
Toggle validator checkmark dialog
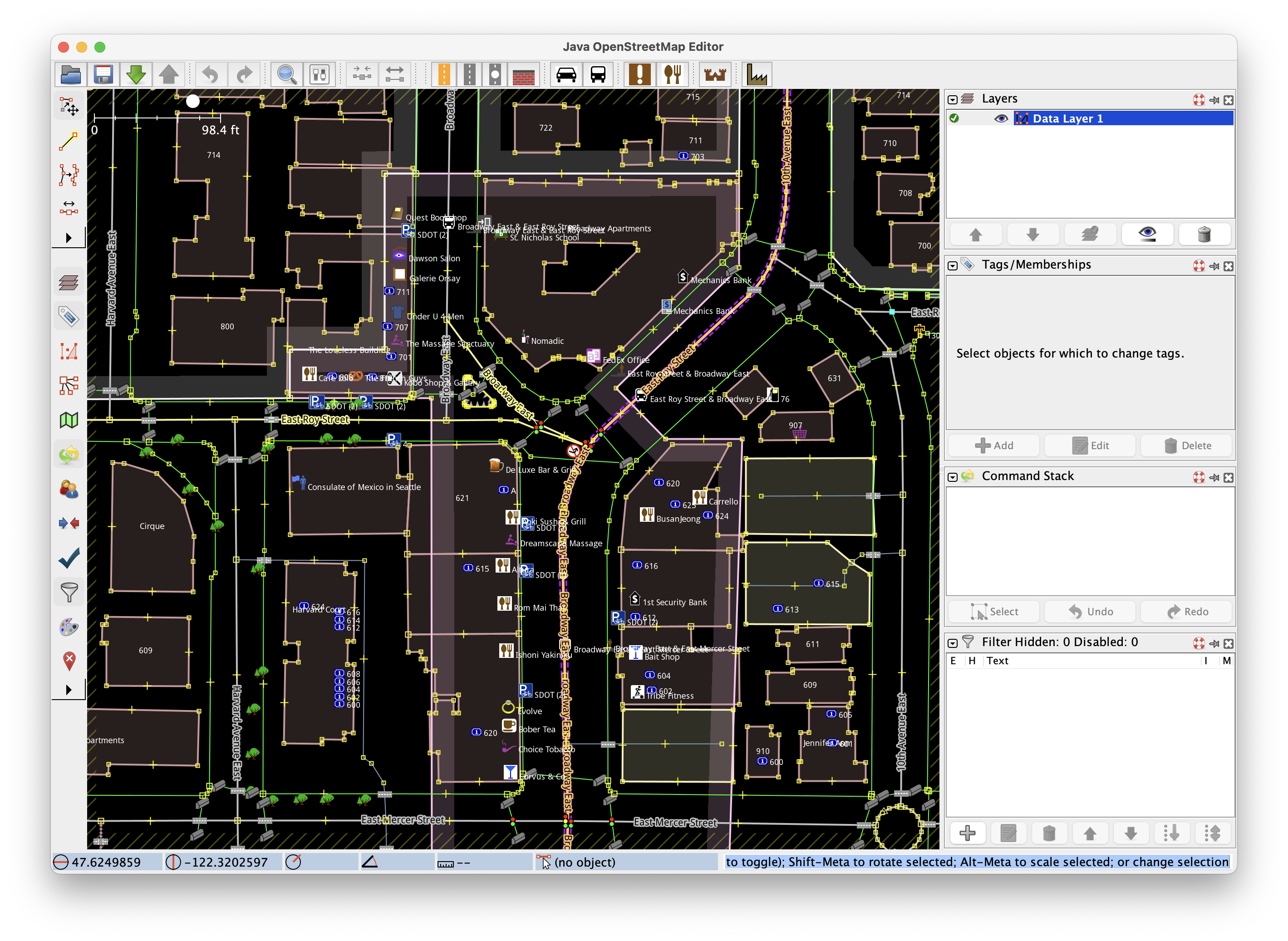coord(69,558)
